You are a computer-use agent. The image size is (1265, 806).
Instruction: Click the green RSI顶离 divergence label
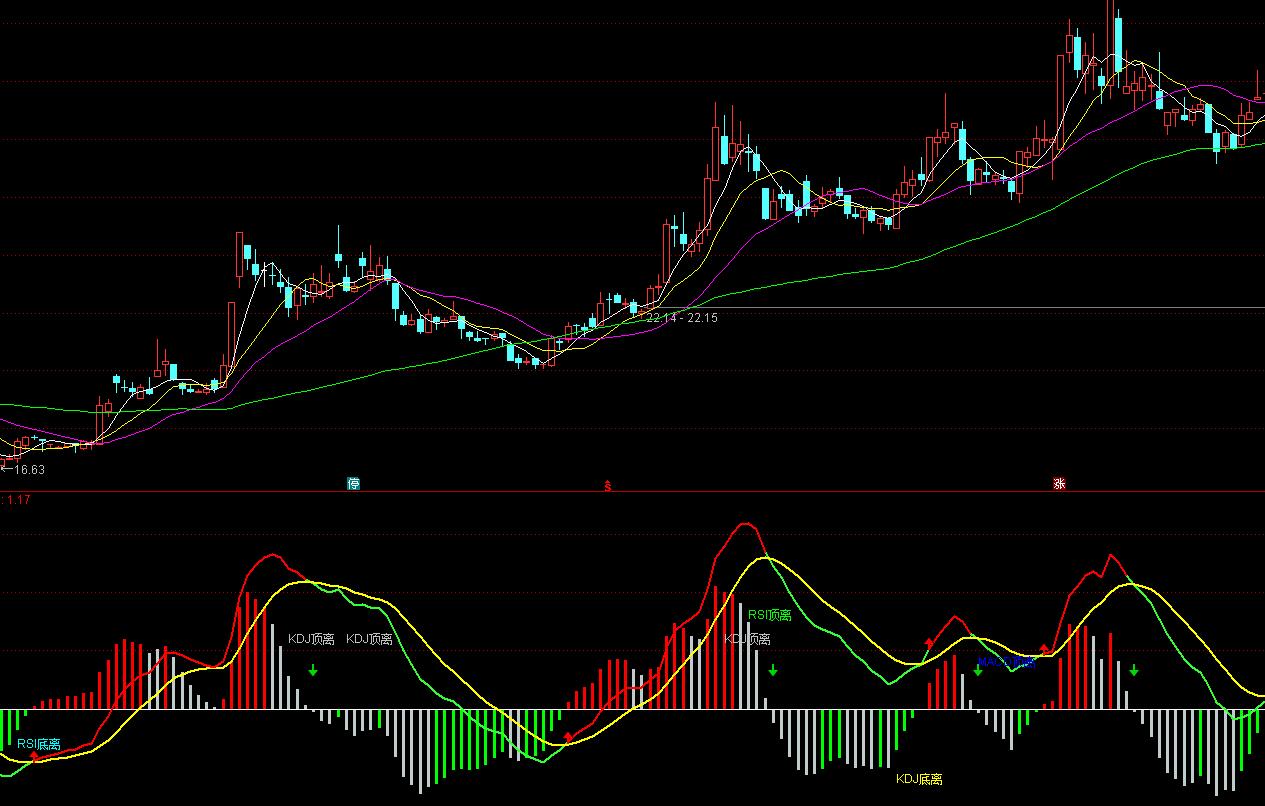pyautogui.click(x=769, y=615)
